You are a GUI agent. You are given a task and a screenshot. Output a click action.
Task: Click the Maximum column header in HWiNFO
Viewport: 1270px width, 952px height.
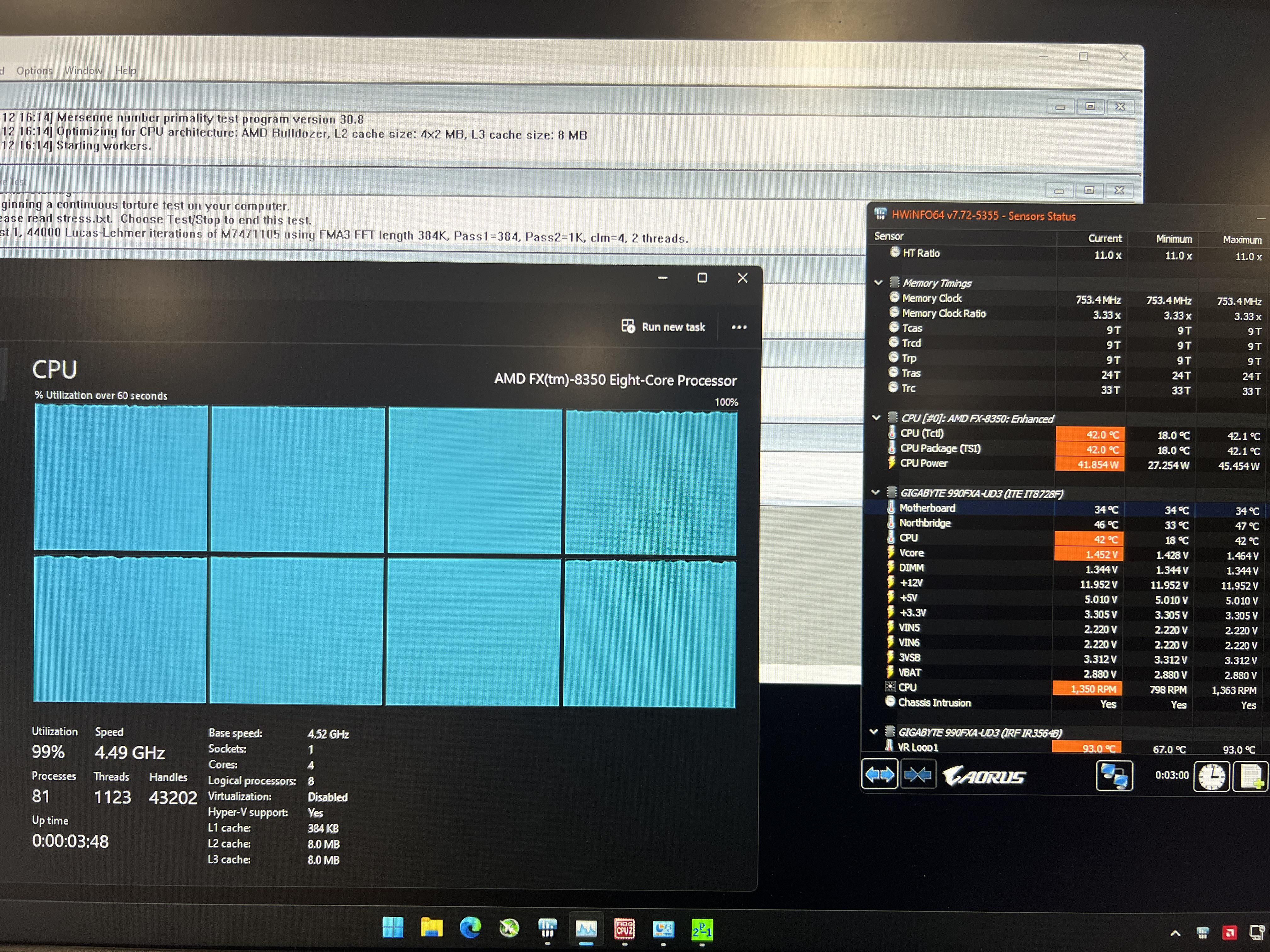coord(1242,240)
